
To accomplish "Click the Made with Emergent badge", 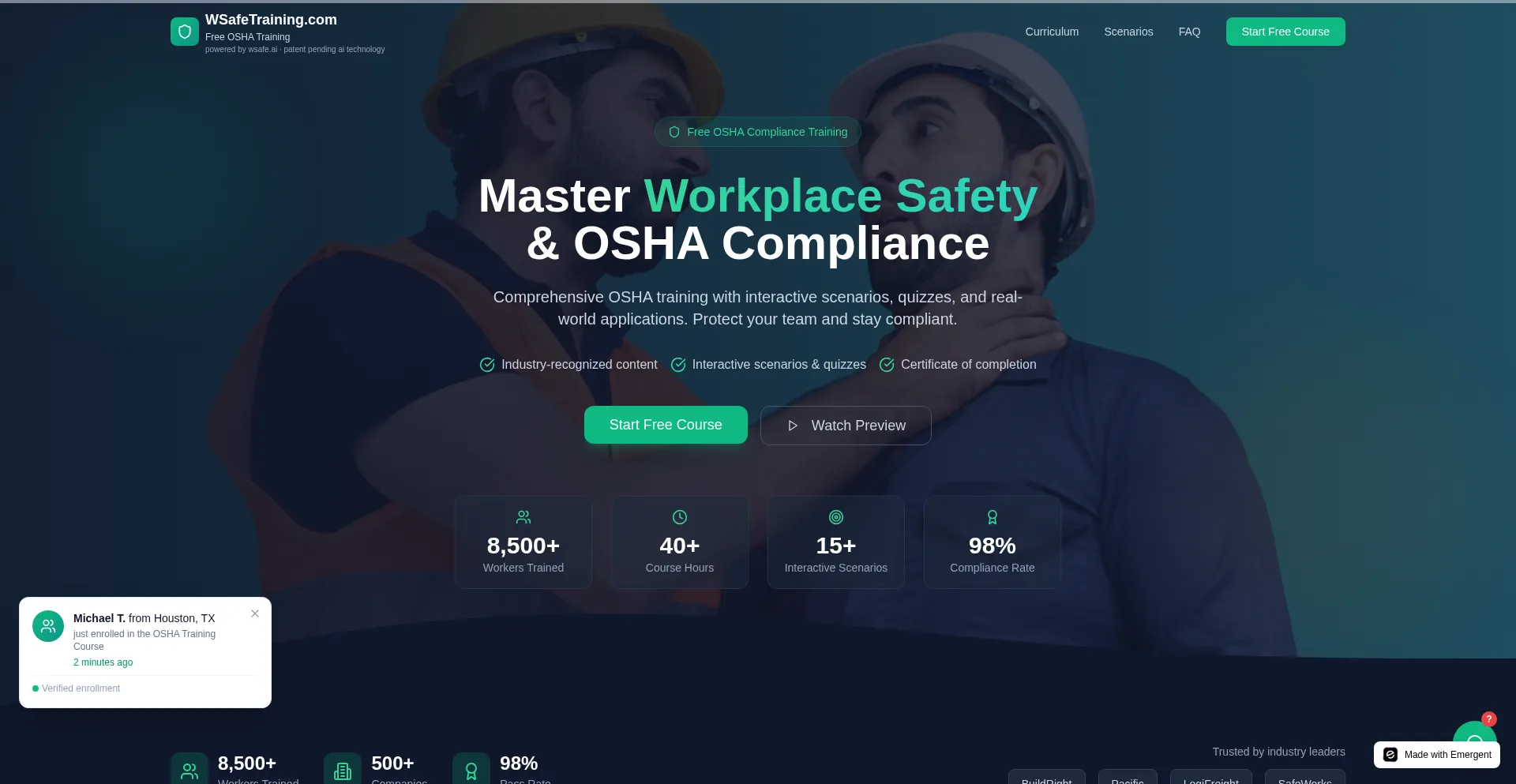I will pos(1437,755).
